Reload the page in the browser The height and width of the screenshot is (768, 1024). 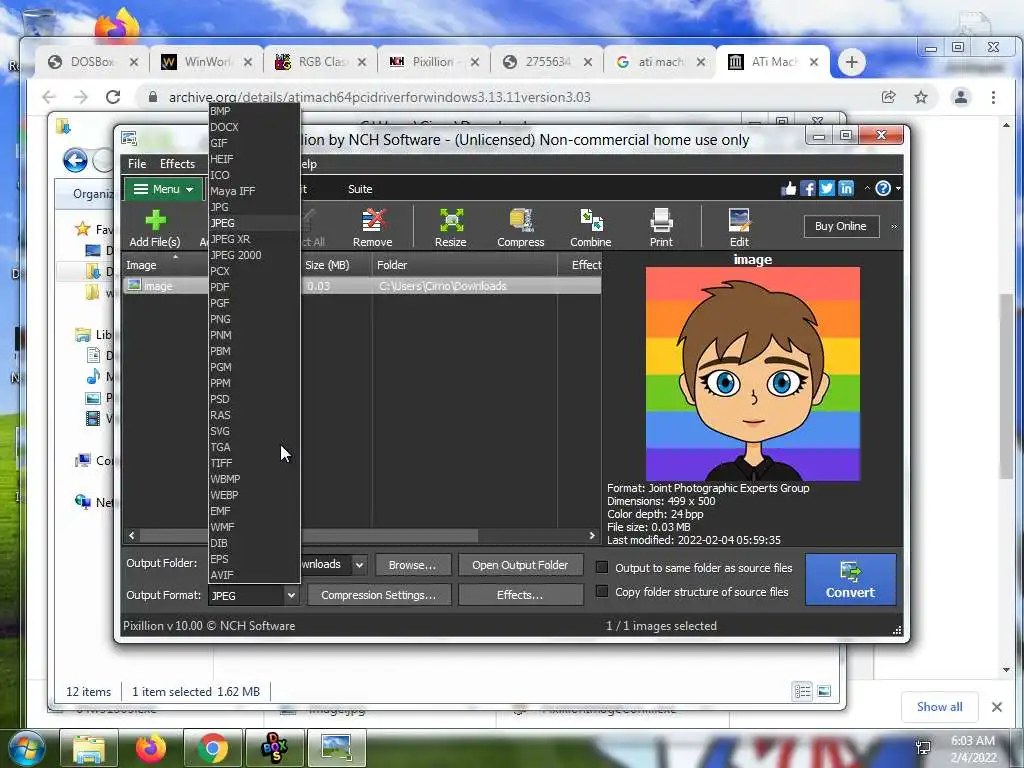113,97
